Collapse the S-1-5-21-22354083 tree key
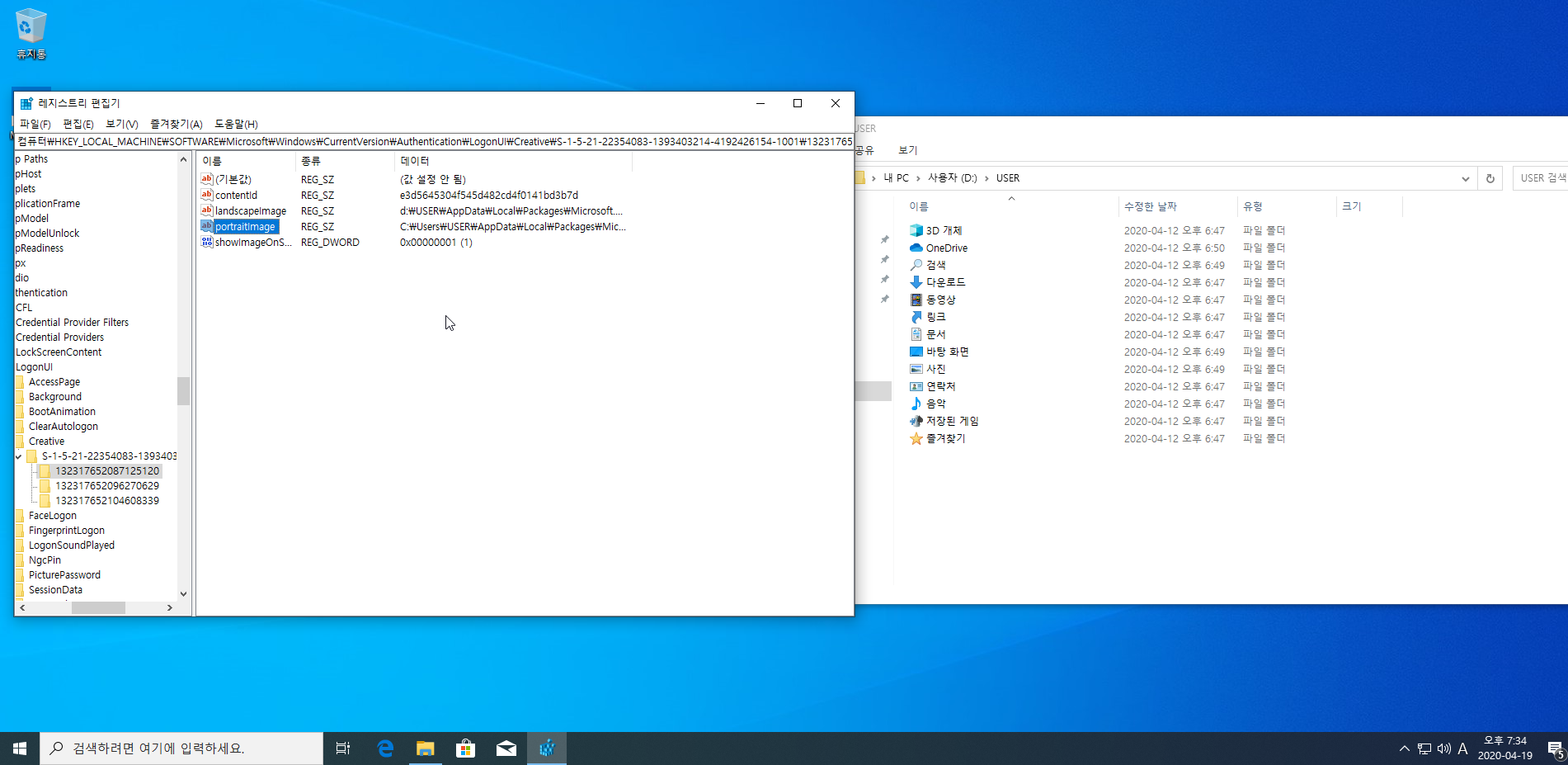 tap(19, 456)
